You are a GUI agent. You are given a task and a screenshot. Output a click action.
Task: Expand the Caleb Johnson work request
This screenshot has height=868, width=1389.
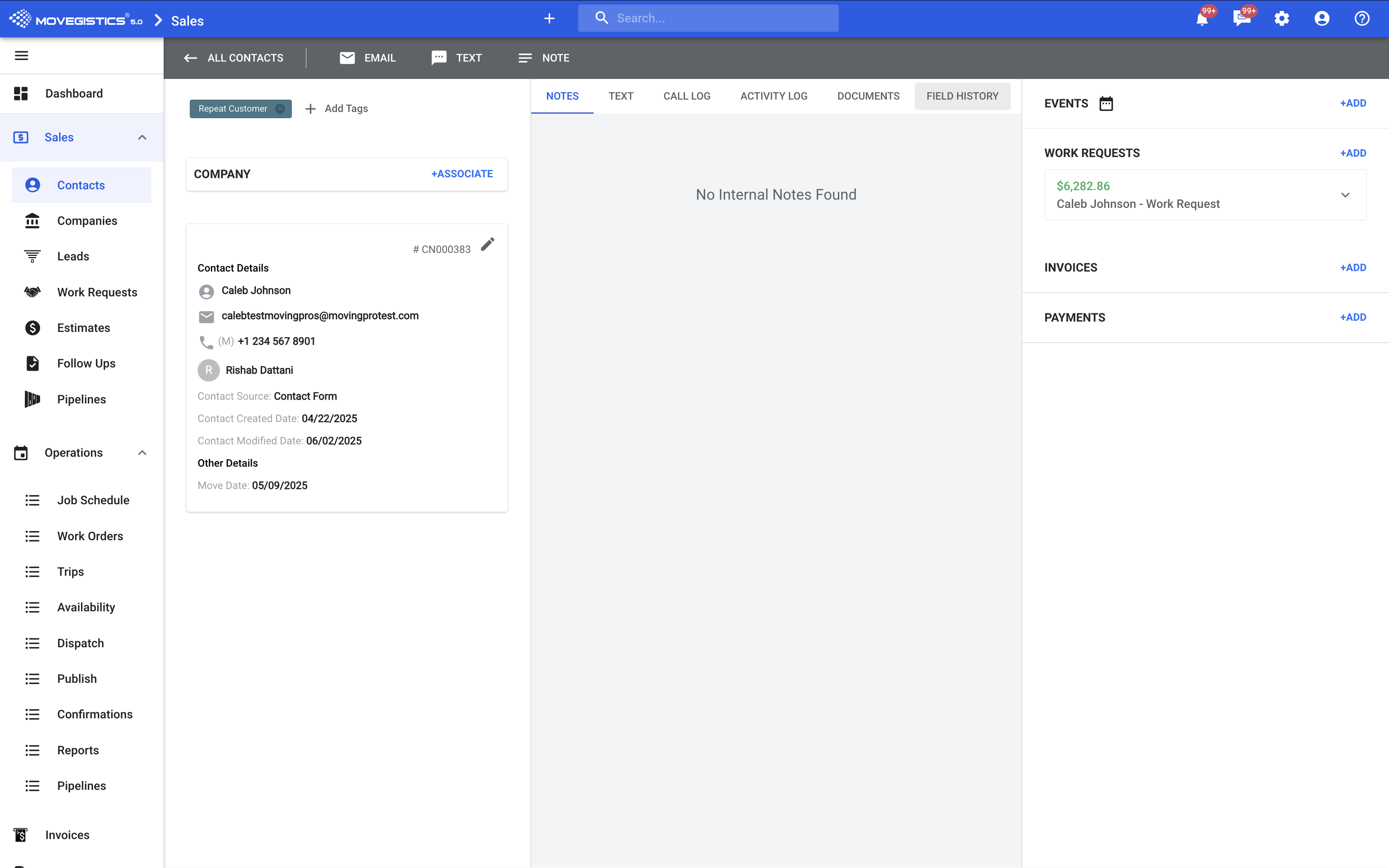click(1345, 195)
